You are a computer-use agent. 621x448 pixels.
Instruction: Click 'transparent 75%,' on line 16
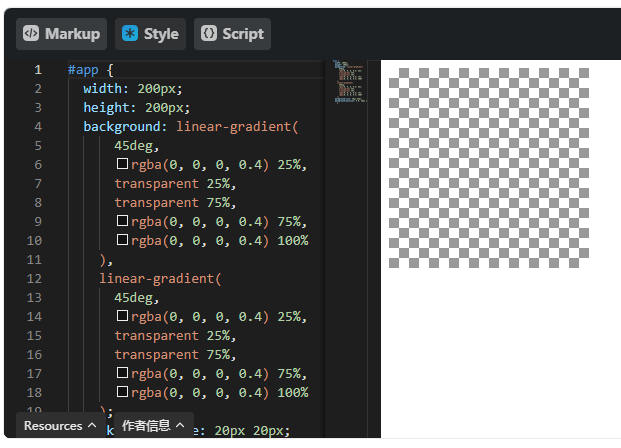point(175,355)
